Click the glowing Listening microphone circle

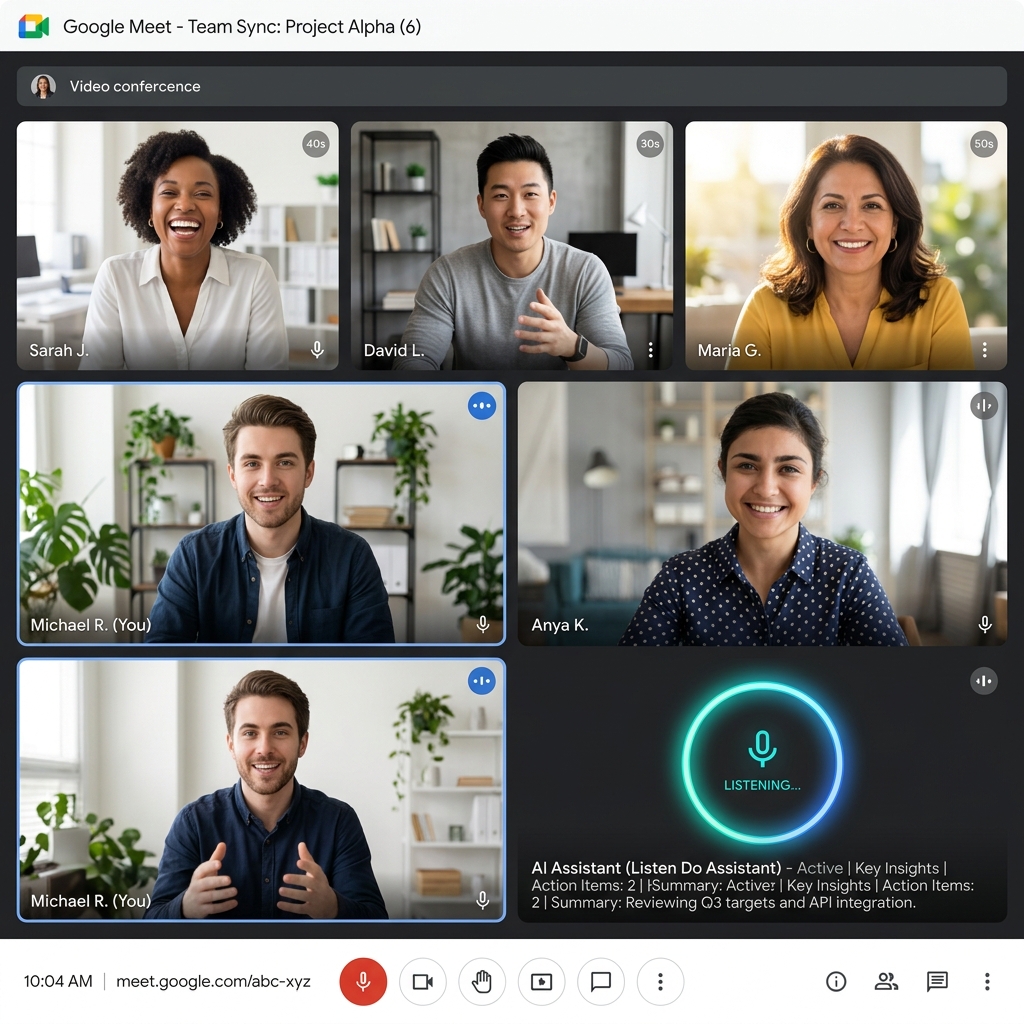coord(762,761)
